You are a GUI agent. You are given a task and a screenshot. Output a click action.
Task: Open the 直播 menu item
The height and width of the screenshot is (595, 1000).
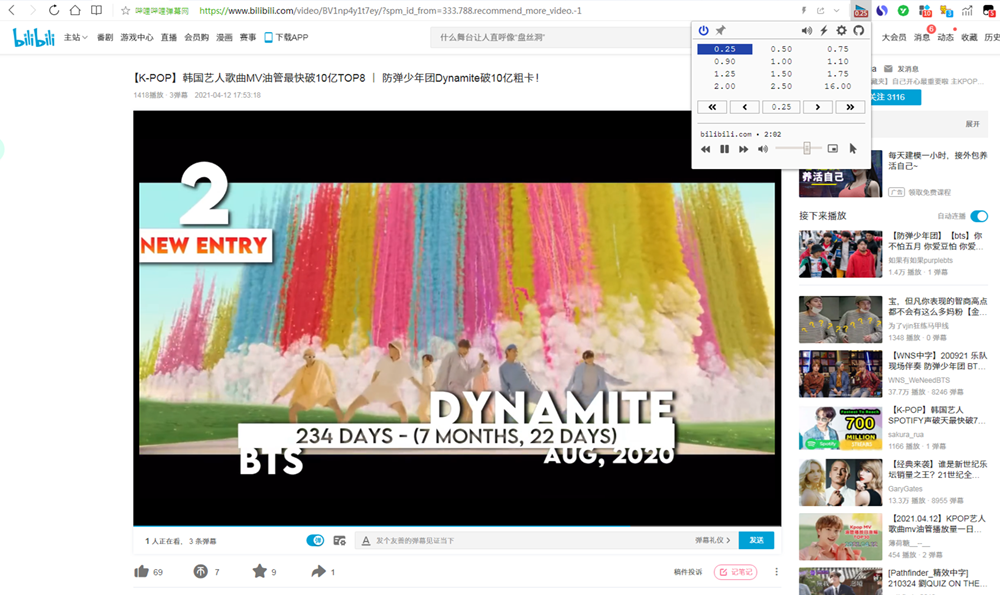168,38
